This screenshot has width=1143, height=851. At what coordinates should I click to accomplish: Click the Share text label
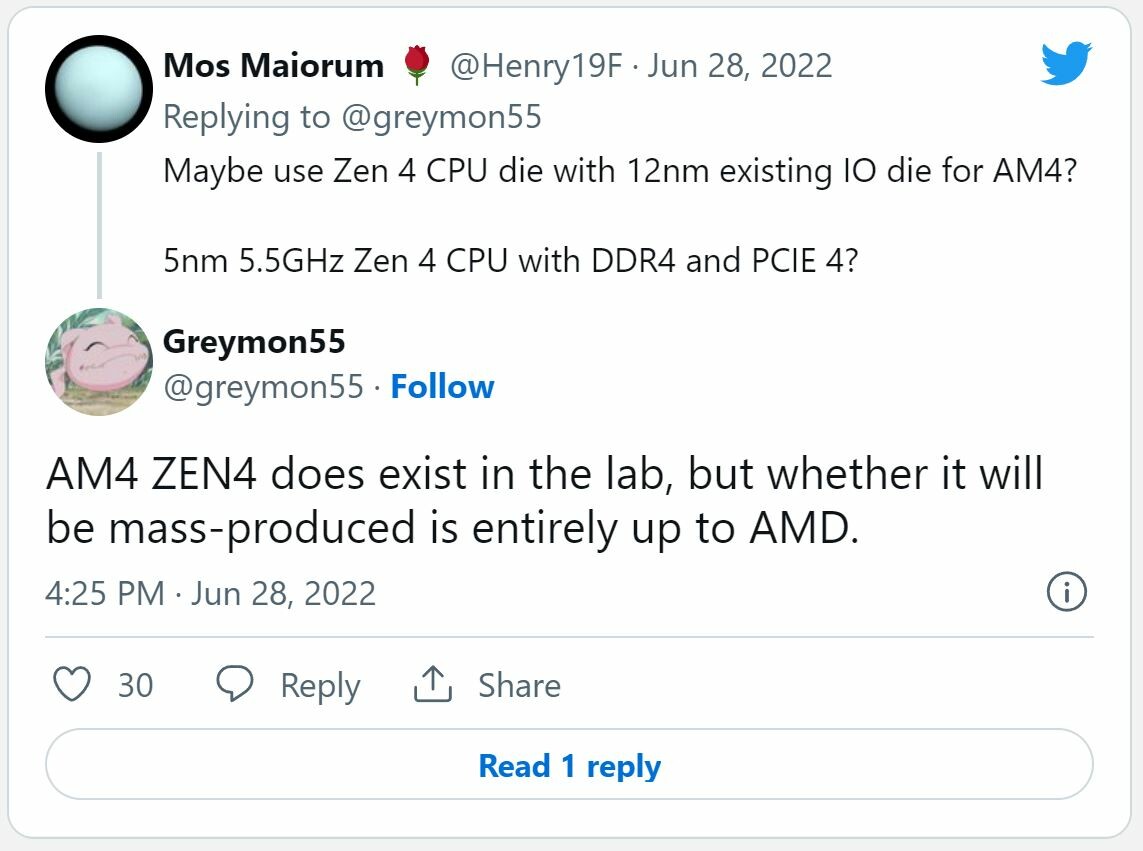(519, 685)
